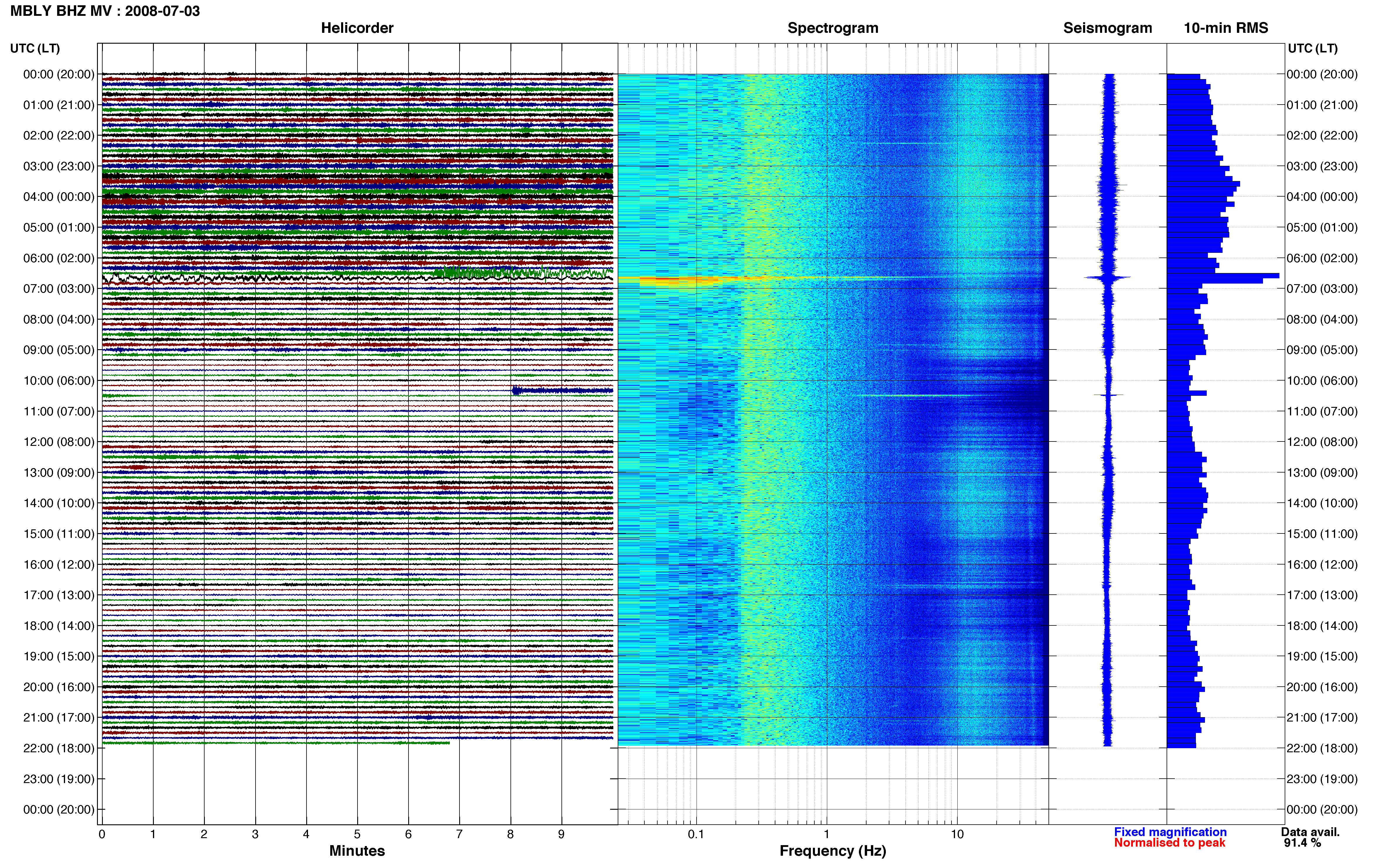Select '18:00 (14:00)' on the right axis

tap(1322, 626)
